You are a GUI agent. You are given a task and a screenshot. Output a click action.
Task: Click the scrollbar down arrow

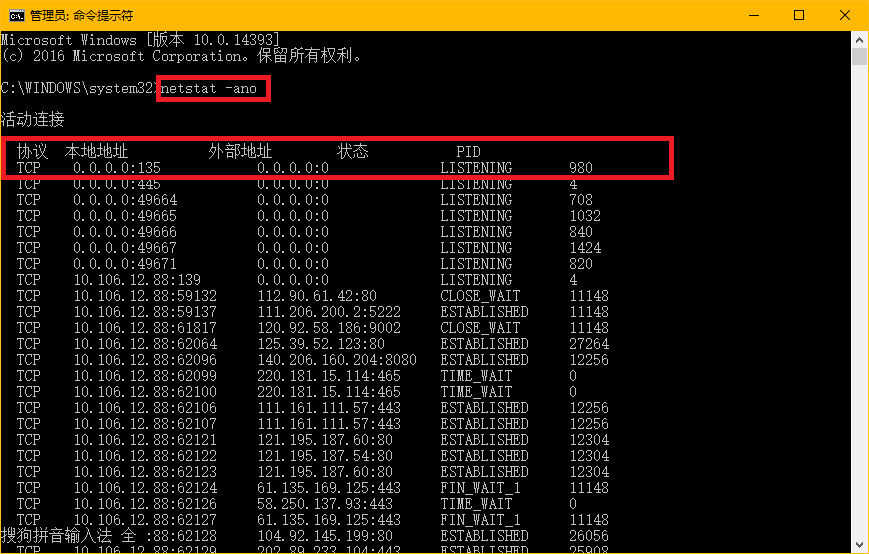pos(859,545)
